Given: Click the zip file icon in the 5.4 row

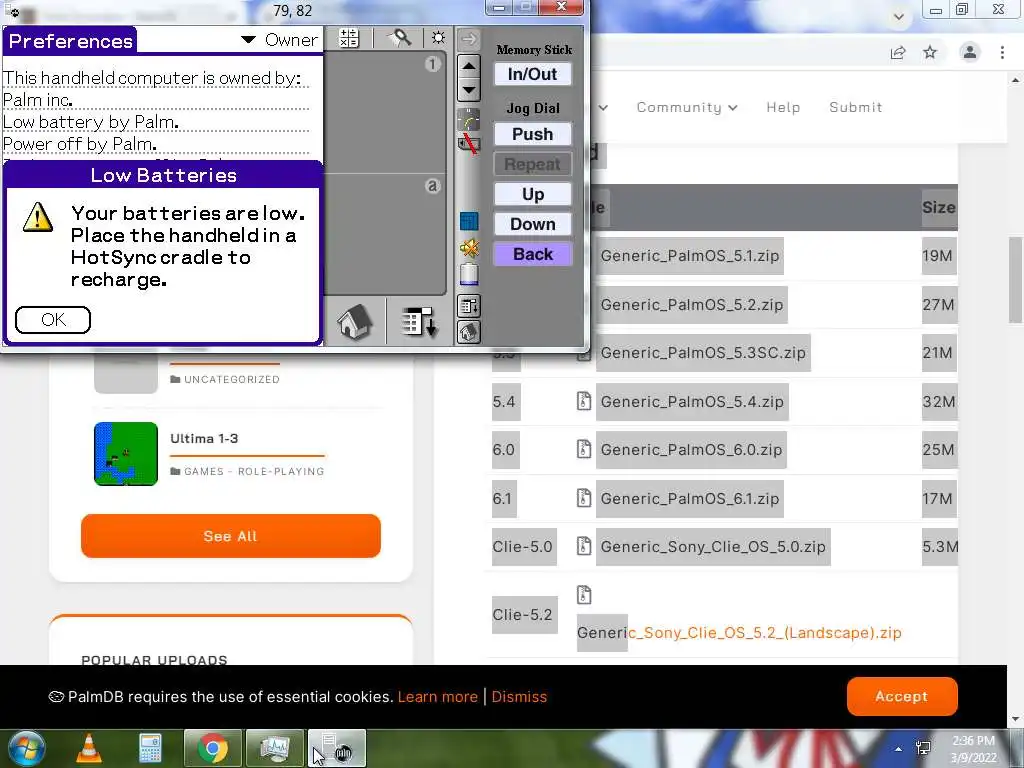Looking at the screenshot, I should [584, 401].
